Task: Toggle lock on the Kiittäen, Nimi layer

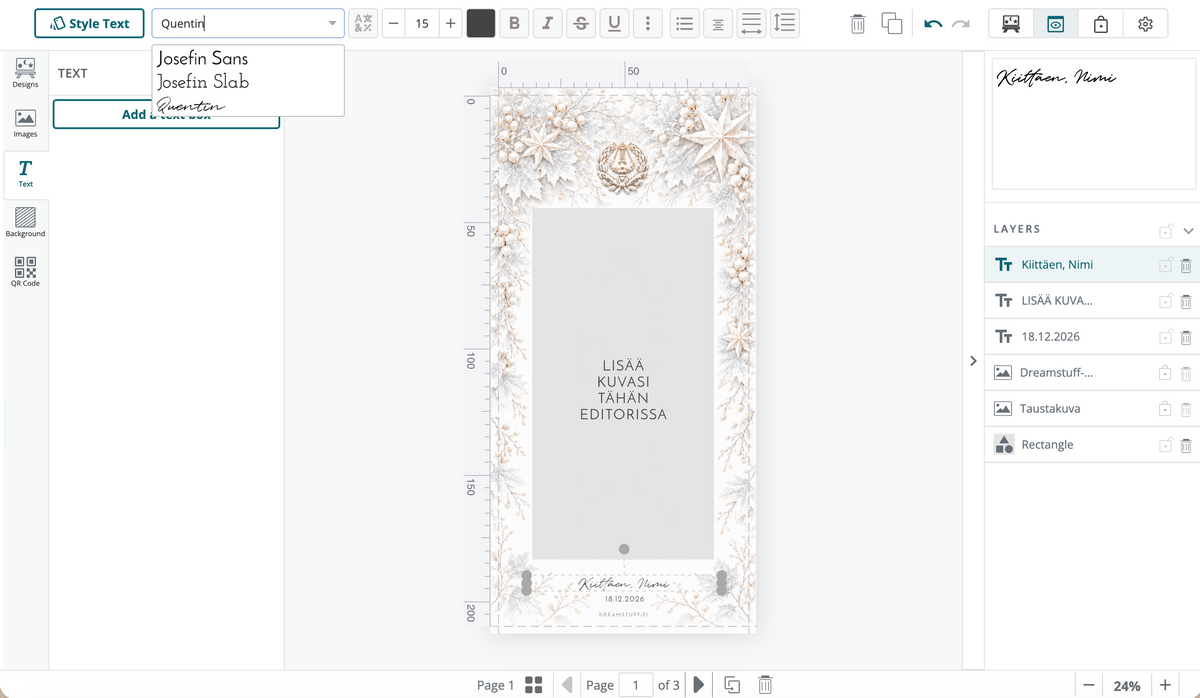Action: (x=1165, y=265)
